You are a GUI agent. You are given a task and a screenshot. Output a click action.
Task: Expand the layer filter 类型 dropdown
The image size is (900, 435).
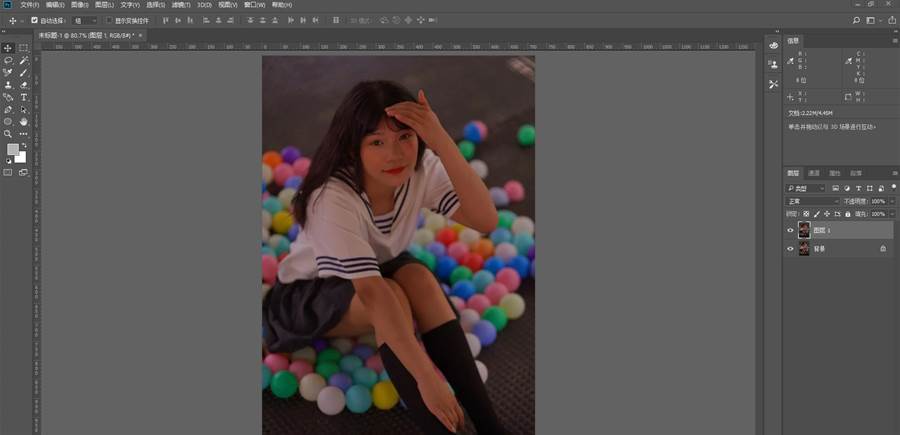click(806, 188)
